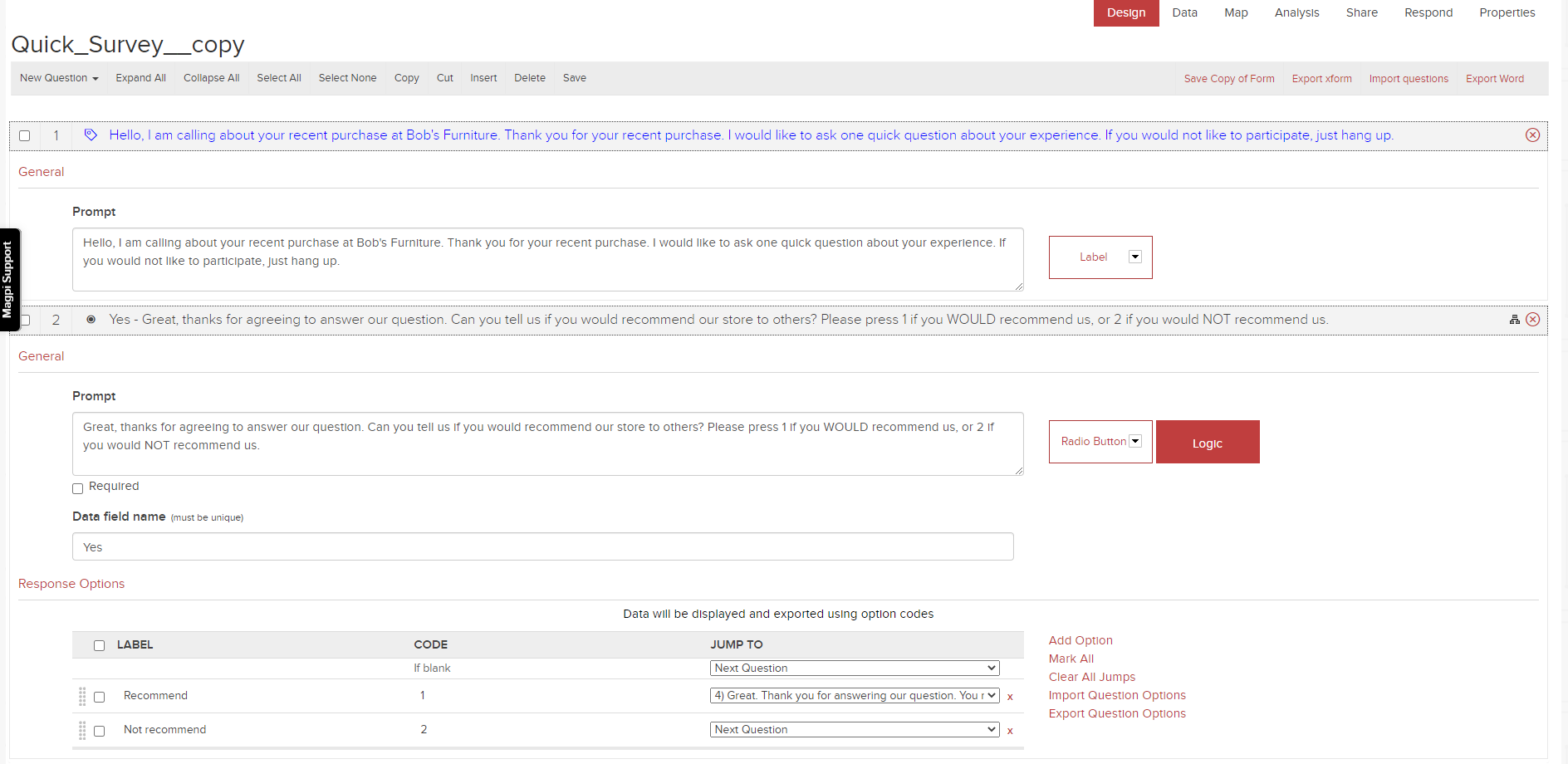Click the Add Option link
Screen dimensions: 1568x764
coord(1080,640)
